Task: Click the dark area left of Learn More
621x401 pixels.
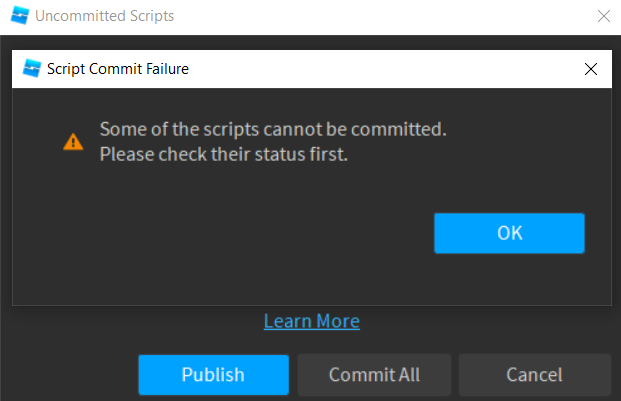Action: pos(130,321)
